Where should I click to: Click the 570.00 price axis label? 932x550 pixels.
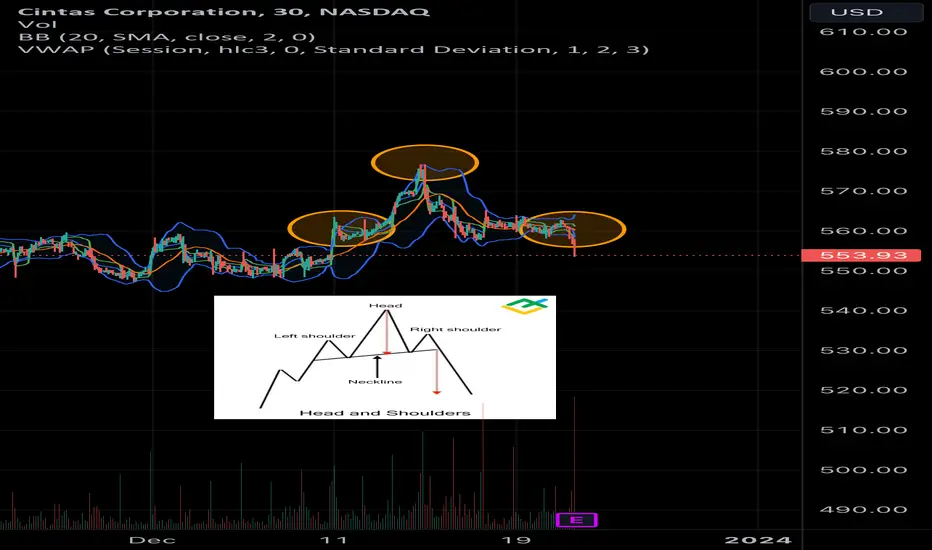tap(863, 191)
